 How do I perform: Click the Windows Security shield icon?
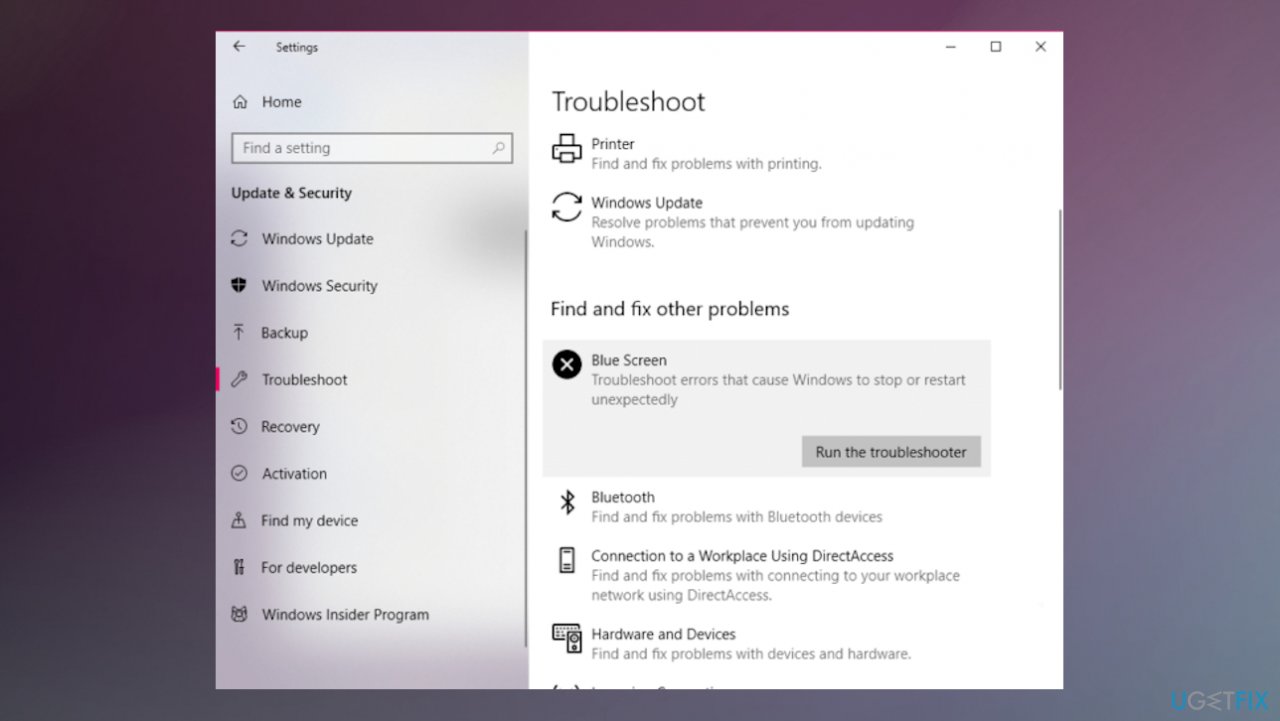(x=239, y=286)
